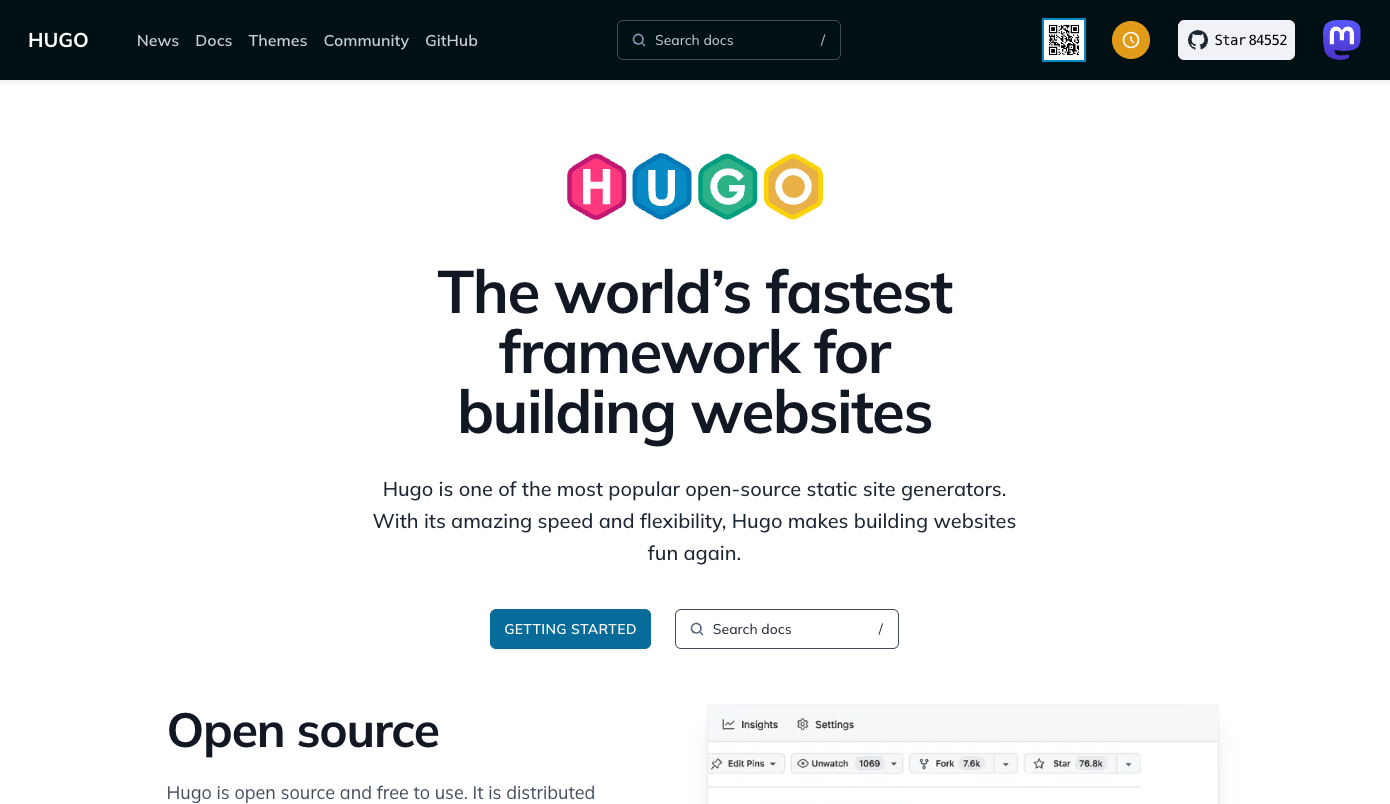Open the Mastodon icon link

1342,40
